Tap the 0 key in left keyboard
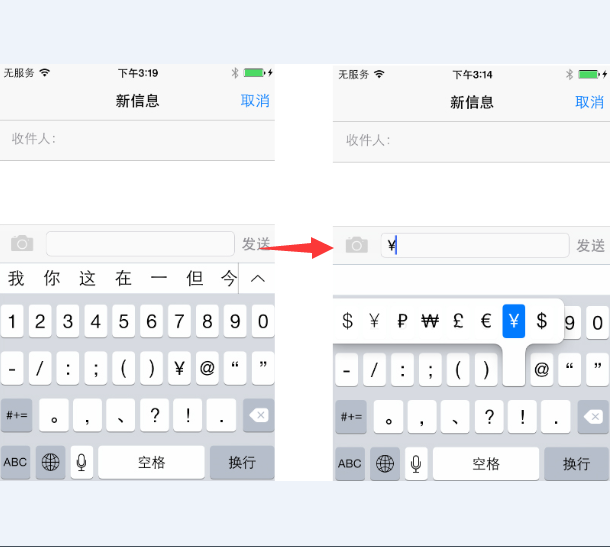 [263, 321]
